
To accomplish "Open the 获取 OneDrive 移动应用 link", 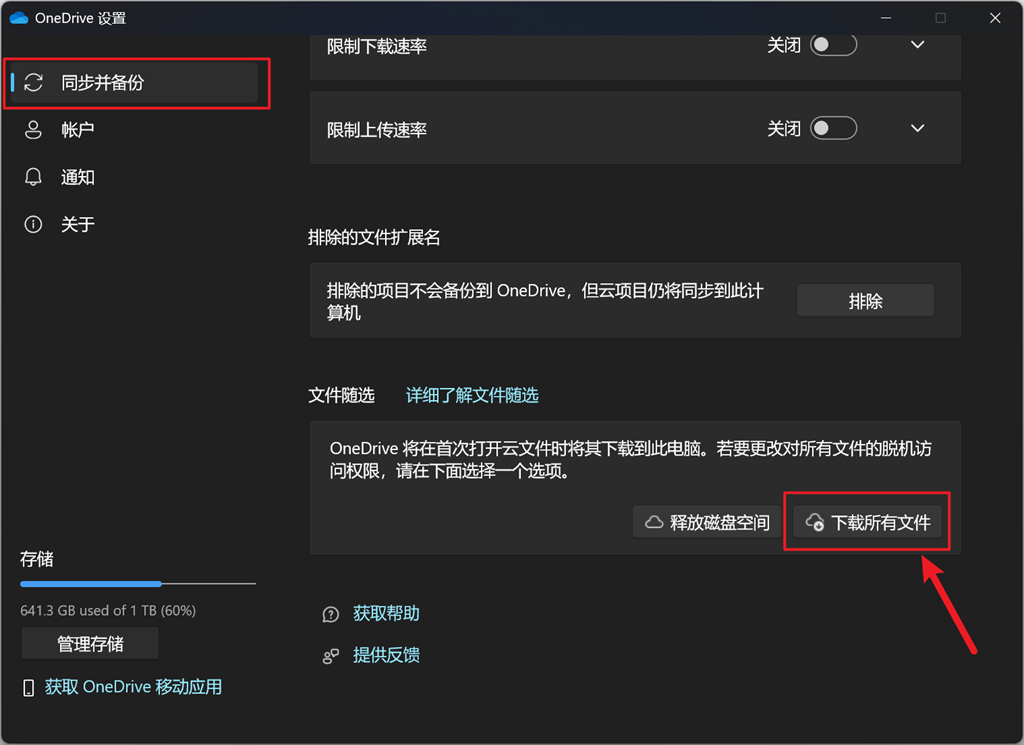I will click(133, 687).
